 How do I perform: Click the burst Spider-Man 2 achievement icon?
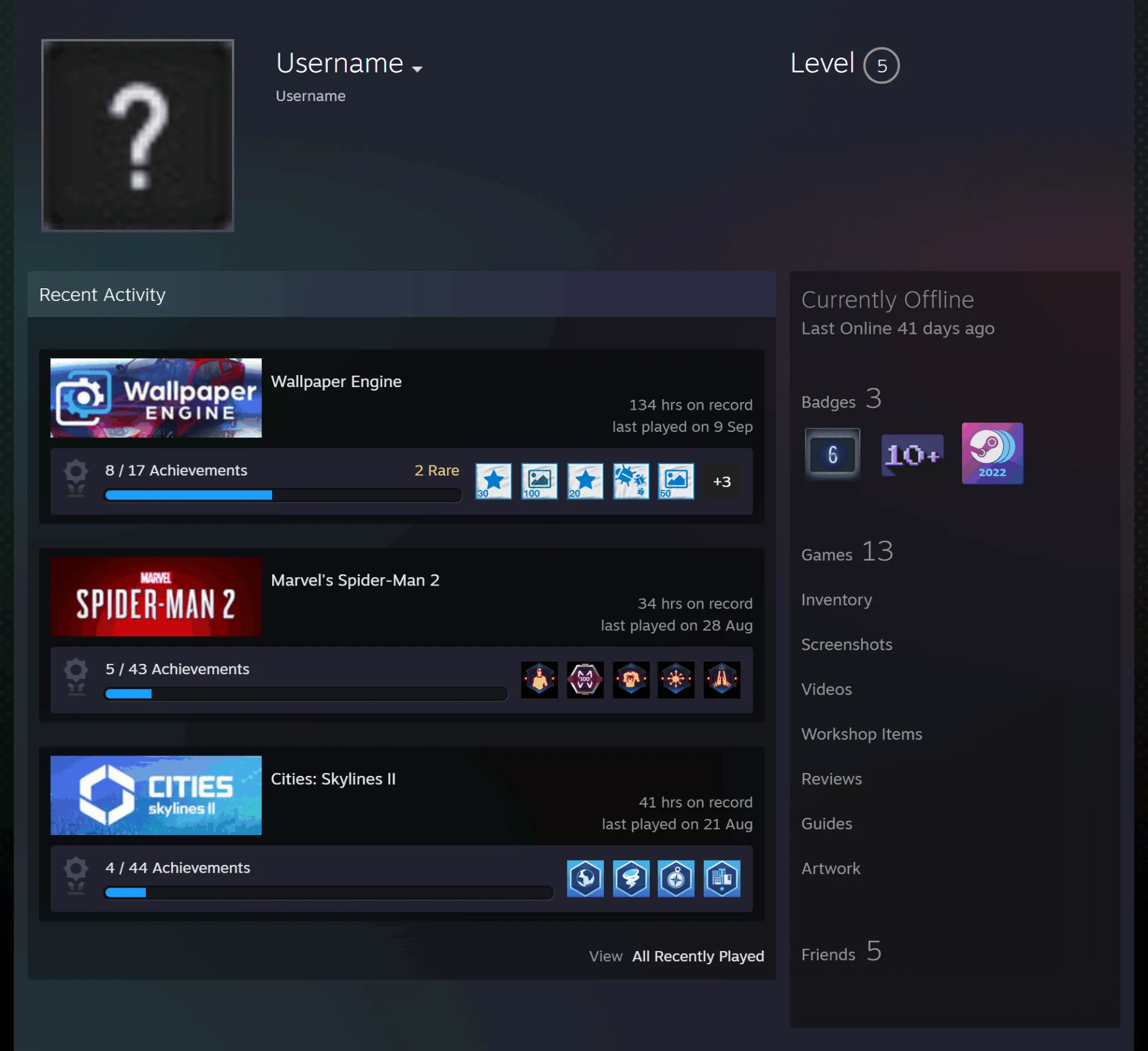click(676, 680)
